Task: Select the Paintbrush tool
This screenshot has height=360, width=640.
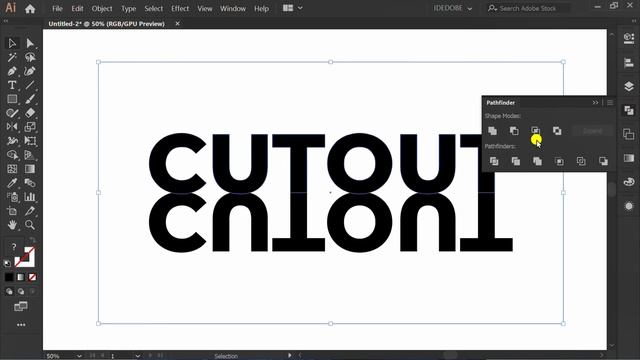Action: point(30,99)
